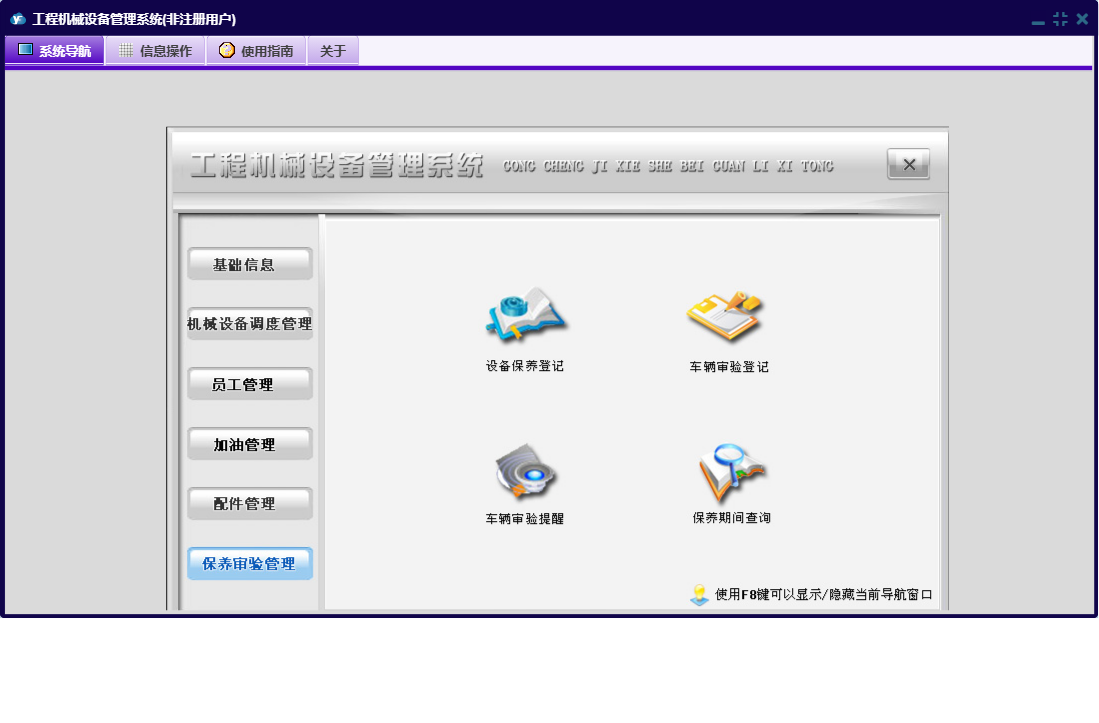The width and height of the screenshot is (1099, 723).
Task: Close the navigation panel with X button
Action: pos(908,165)
